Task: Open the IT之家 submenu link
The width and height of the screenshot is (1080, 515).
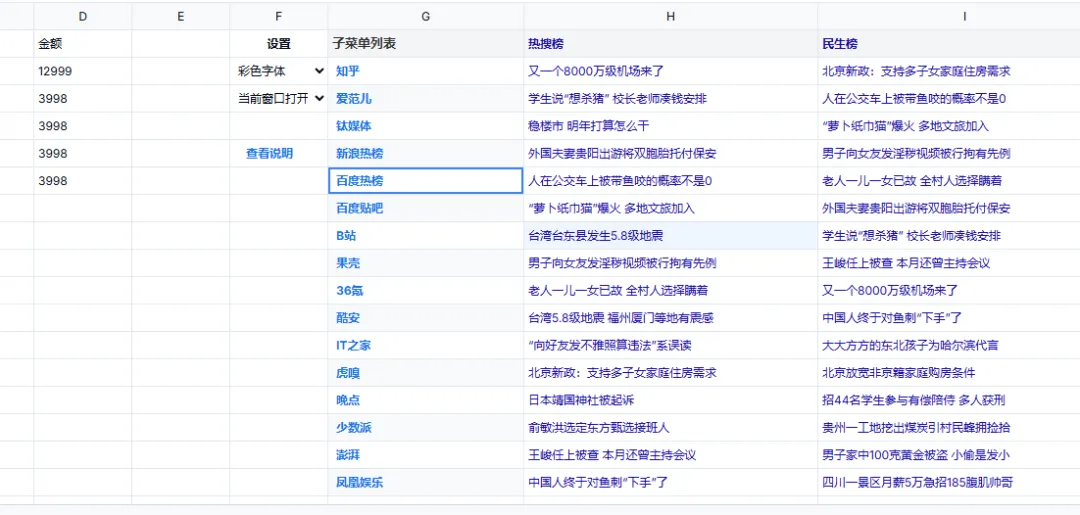Action: tap(352, 346)
